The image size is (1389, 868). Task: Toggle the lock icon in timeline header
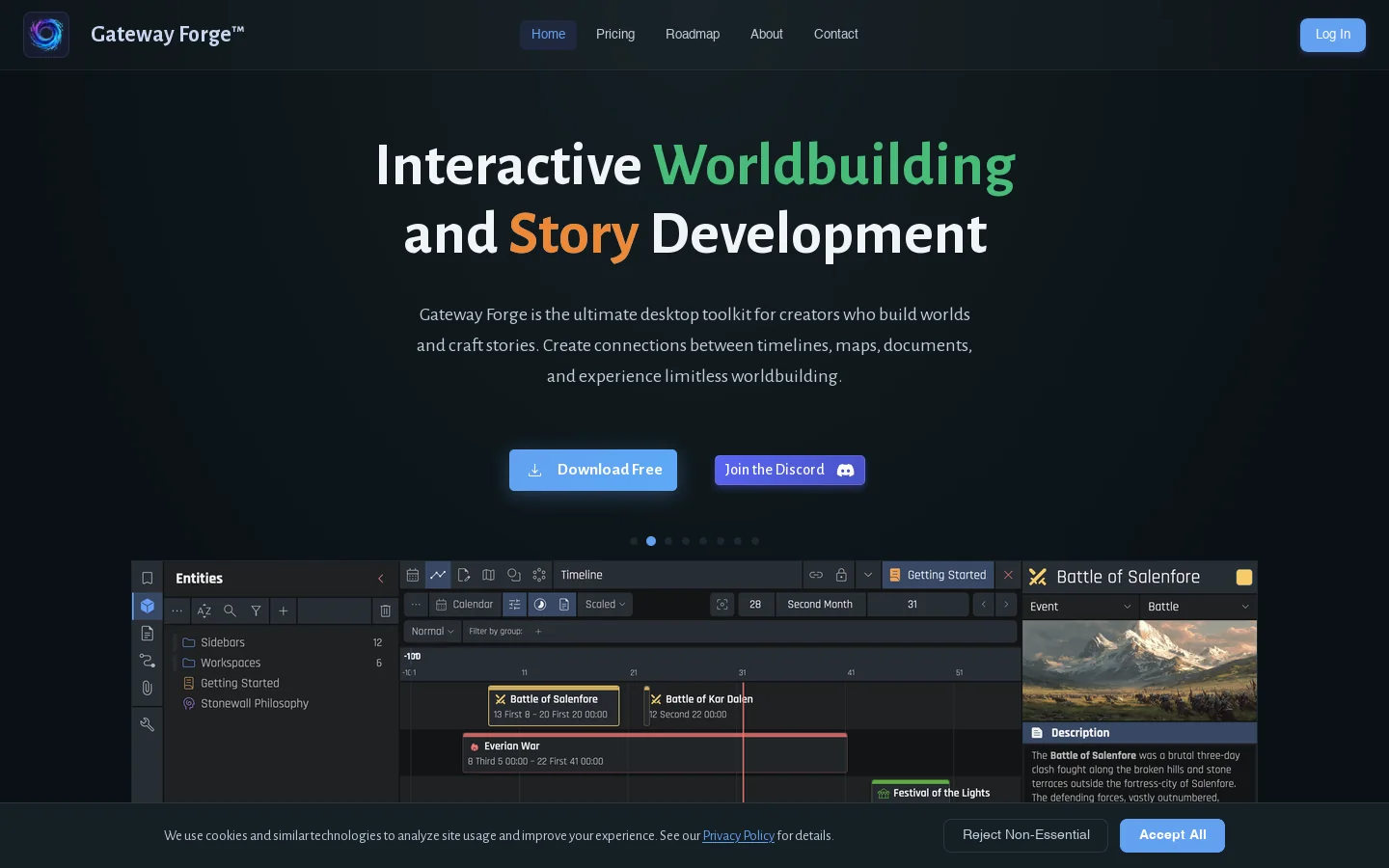841,575
